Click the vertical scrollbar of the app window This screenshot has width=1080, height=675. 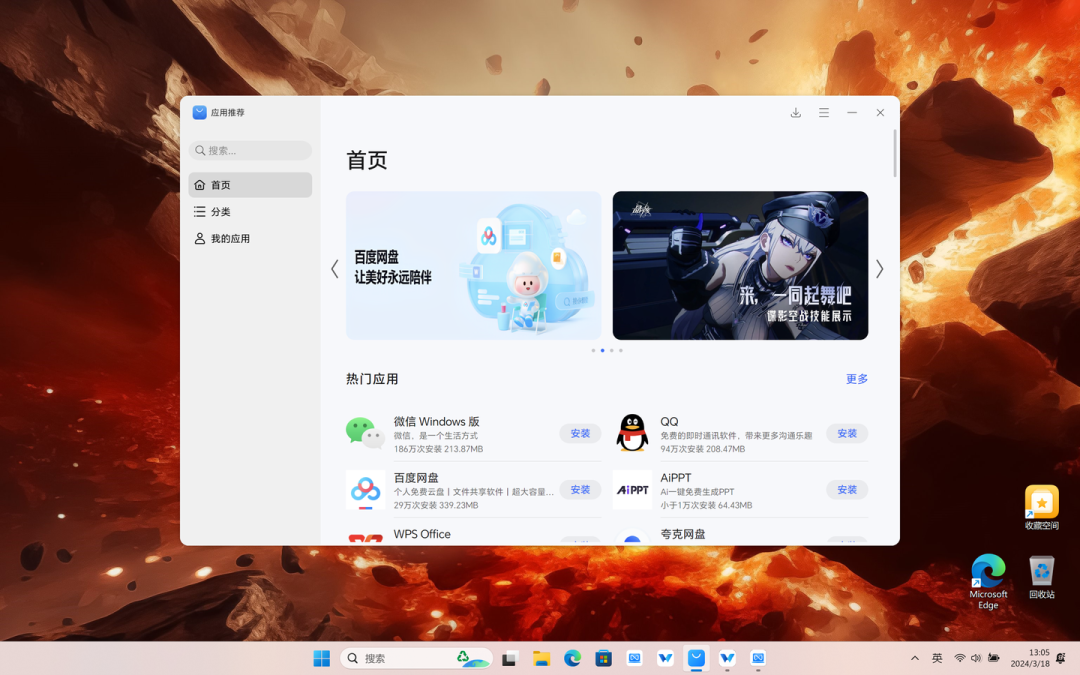tap(895, 153)
